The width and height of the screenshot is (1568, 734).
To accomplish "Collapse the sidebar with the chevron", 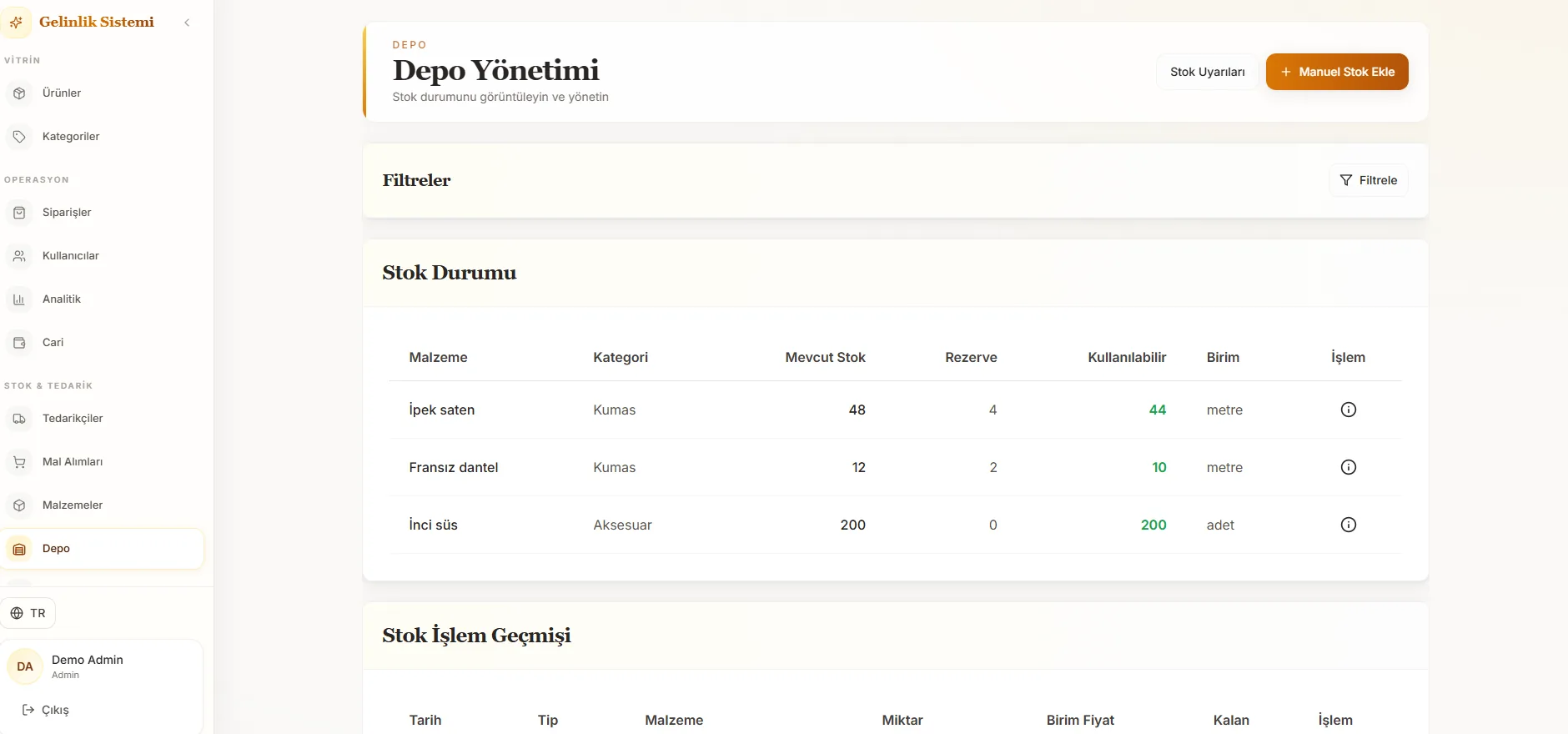I will (187, 23).
